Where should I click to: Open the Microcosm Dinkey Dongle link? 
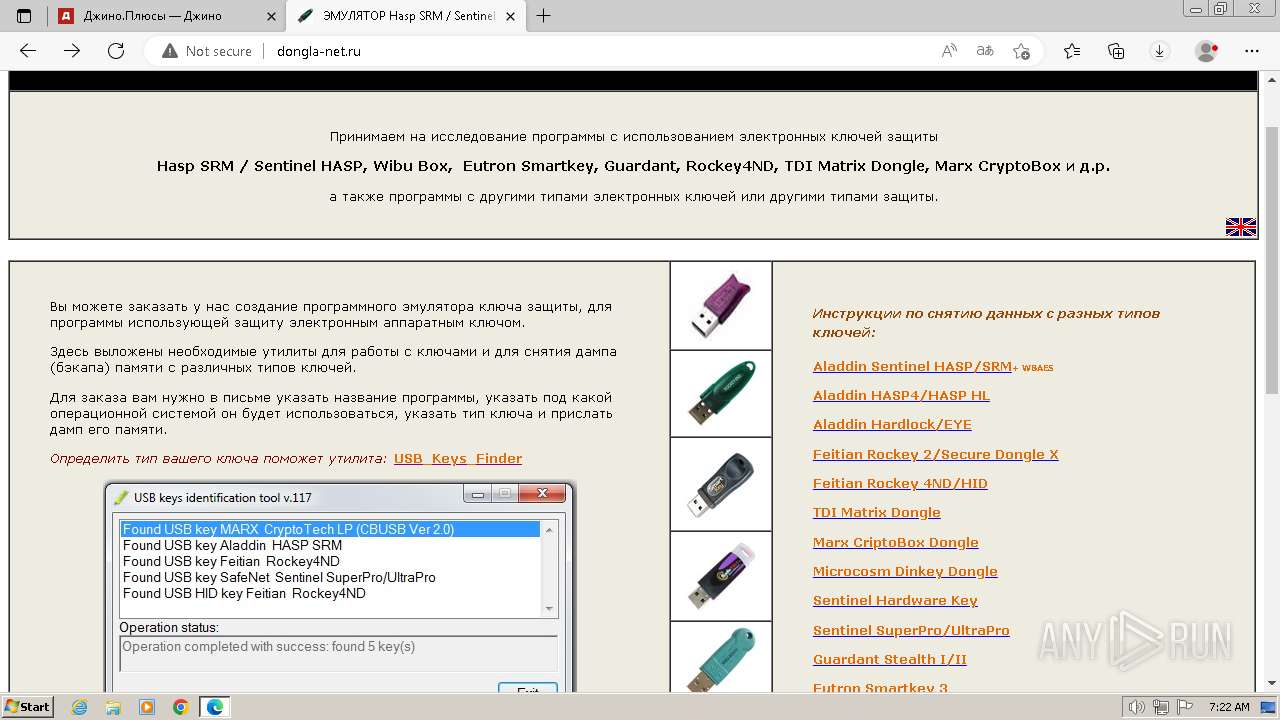pos(905,571)
